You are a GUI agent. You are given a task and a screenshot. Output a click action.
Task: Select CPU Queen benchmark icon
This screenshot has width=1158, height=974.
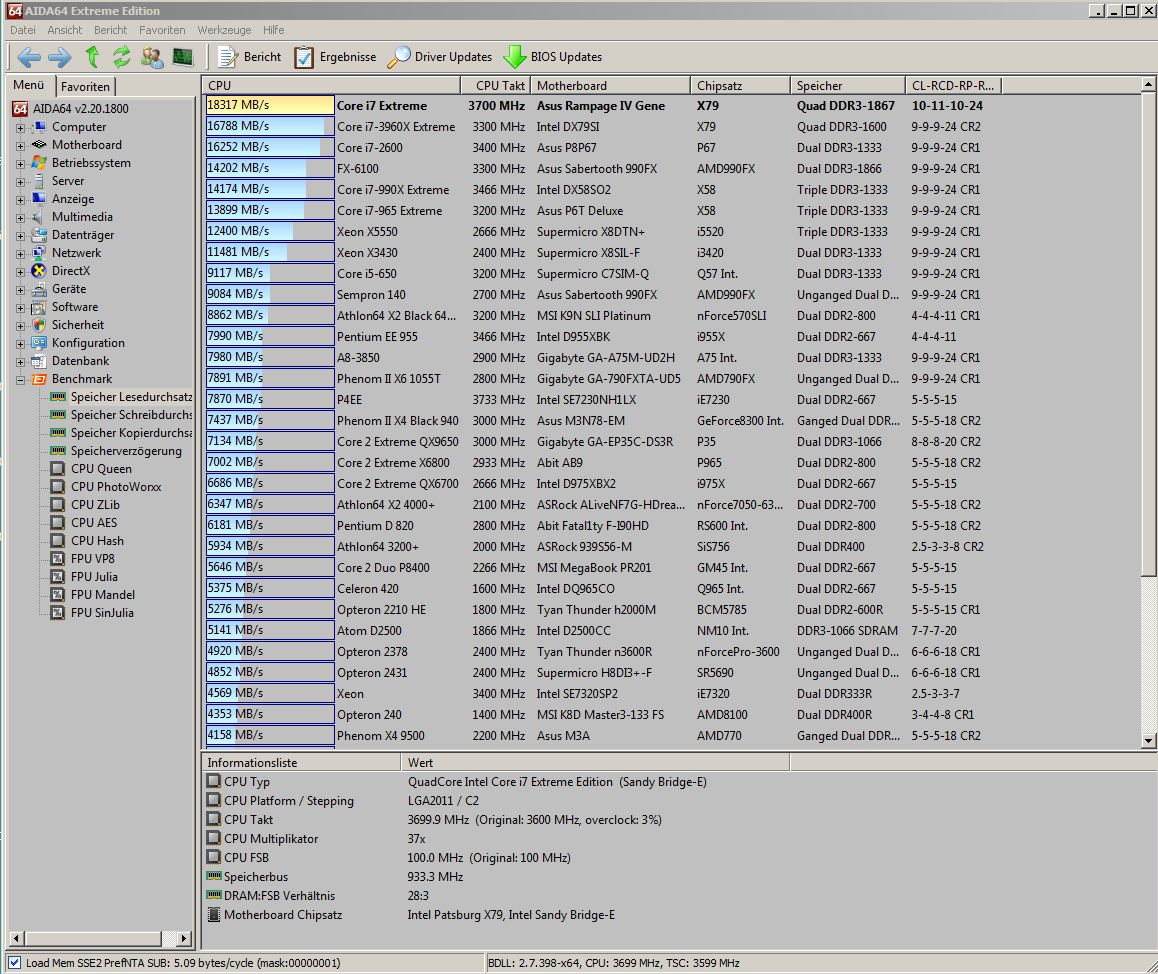coord(58,468)
